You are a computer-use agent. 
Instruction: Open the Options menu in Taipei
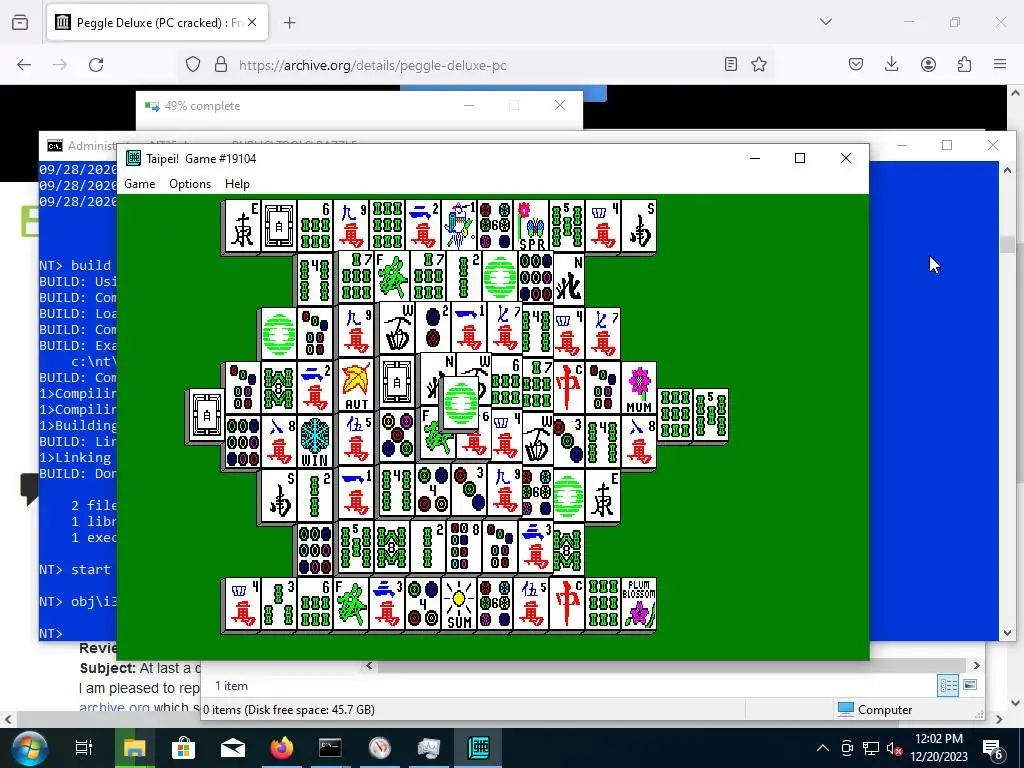pyautogui.click(x=190, y=184)
